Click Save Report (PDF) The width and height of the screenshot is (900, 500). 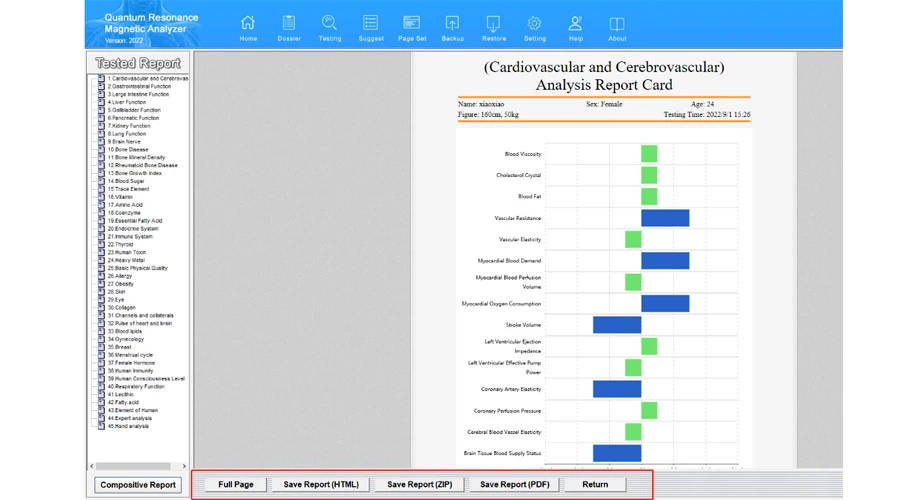[x=515, y=485]
